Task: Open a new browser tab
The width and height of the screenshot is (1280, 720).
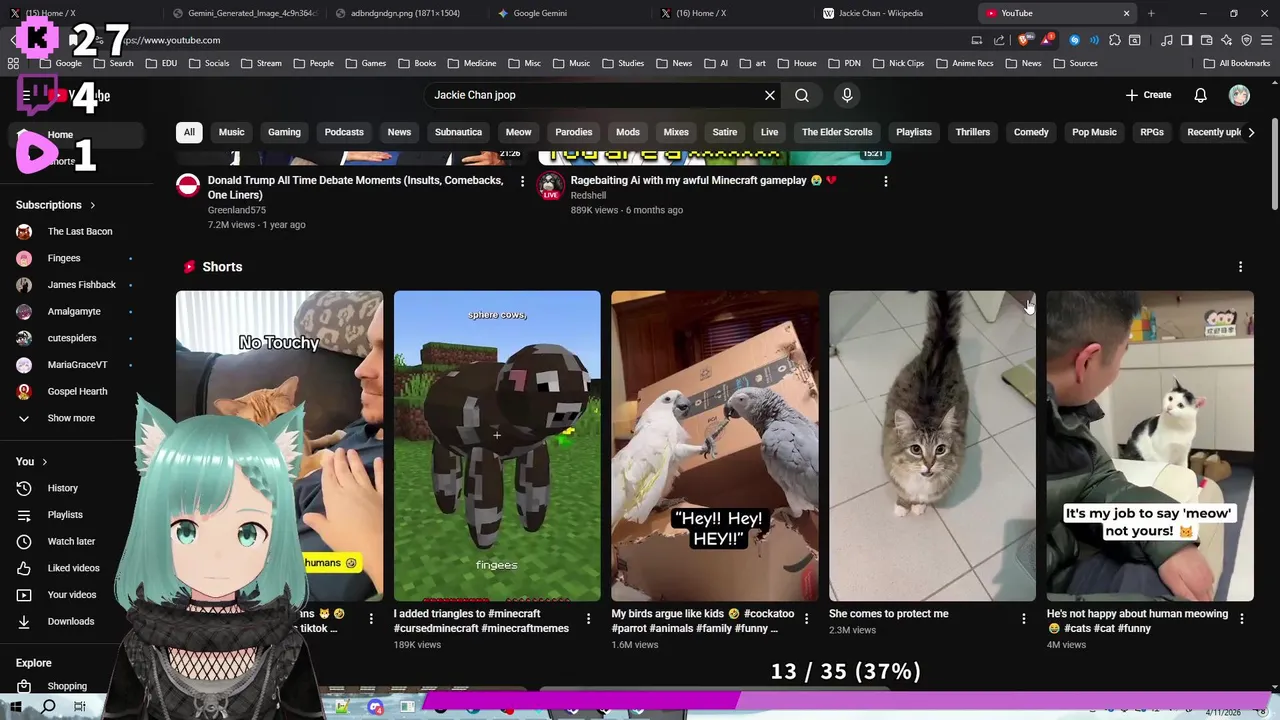Action: pyautogui.click(x=1151, y=13)
